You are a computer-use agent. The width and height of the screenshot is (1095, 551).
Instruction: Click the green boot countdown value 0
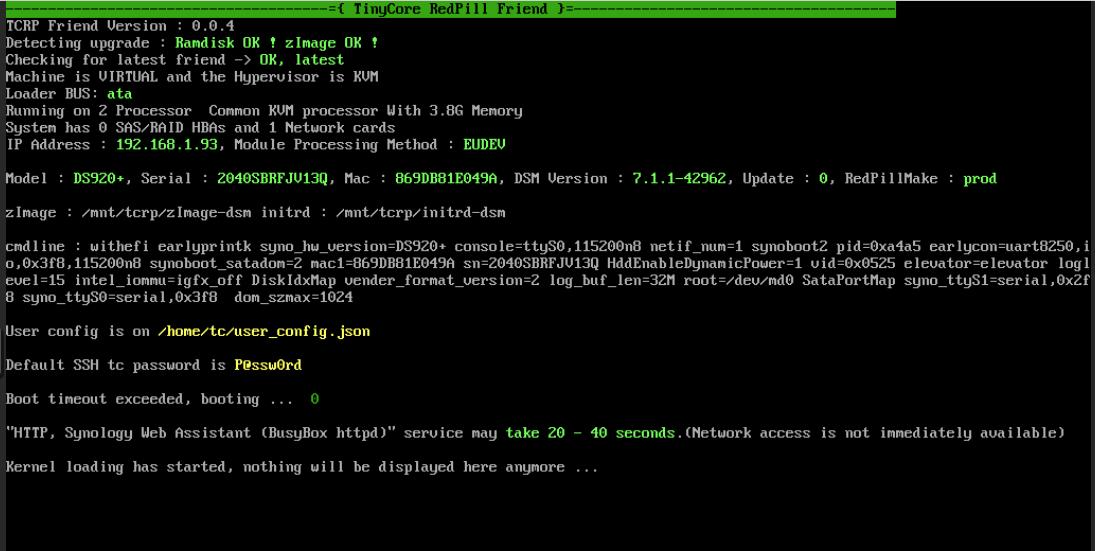pyautogui.click(x=315, y=400)
